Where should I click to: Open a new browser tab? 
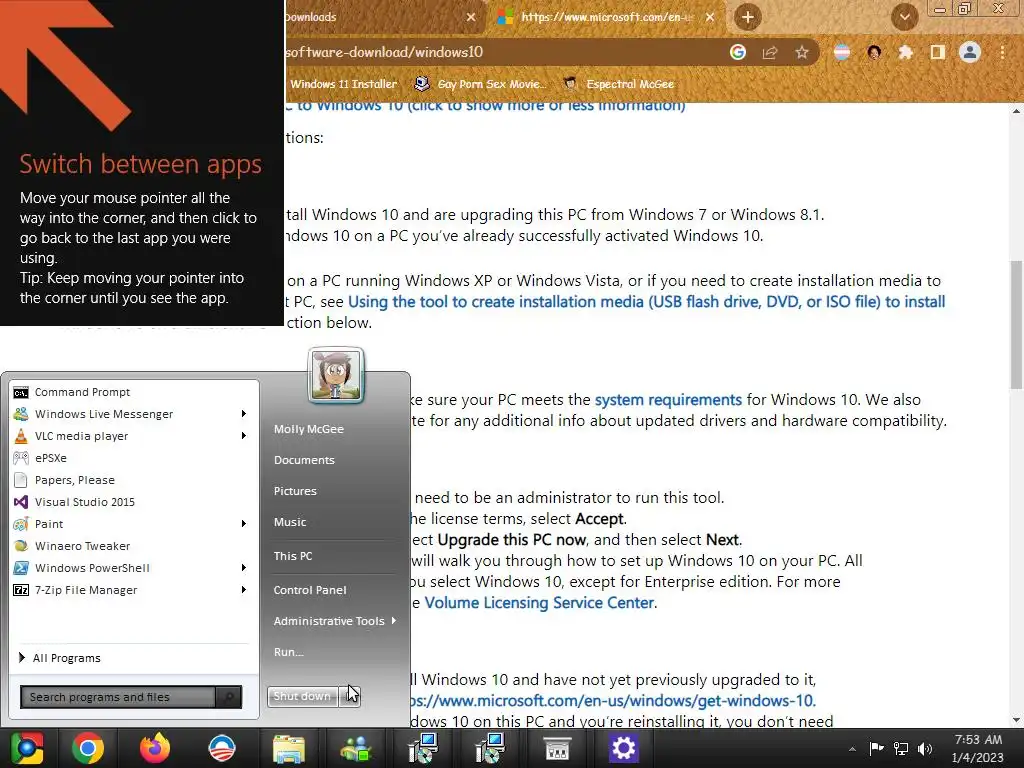[748, 17]
